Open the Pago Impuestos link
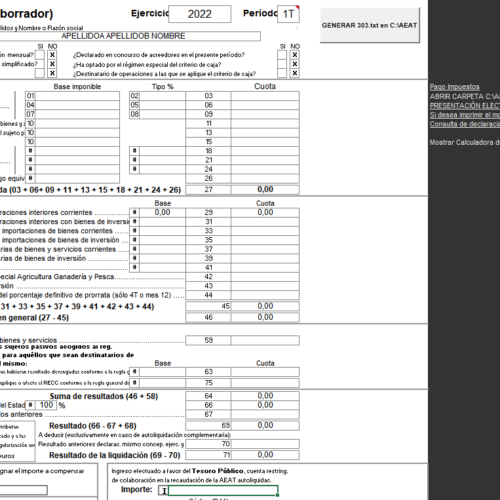This screenshot has height=500, width=500. (454, 87)
